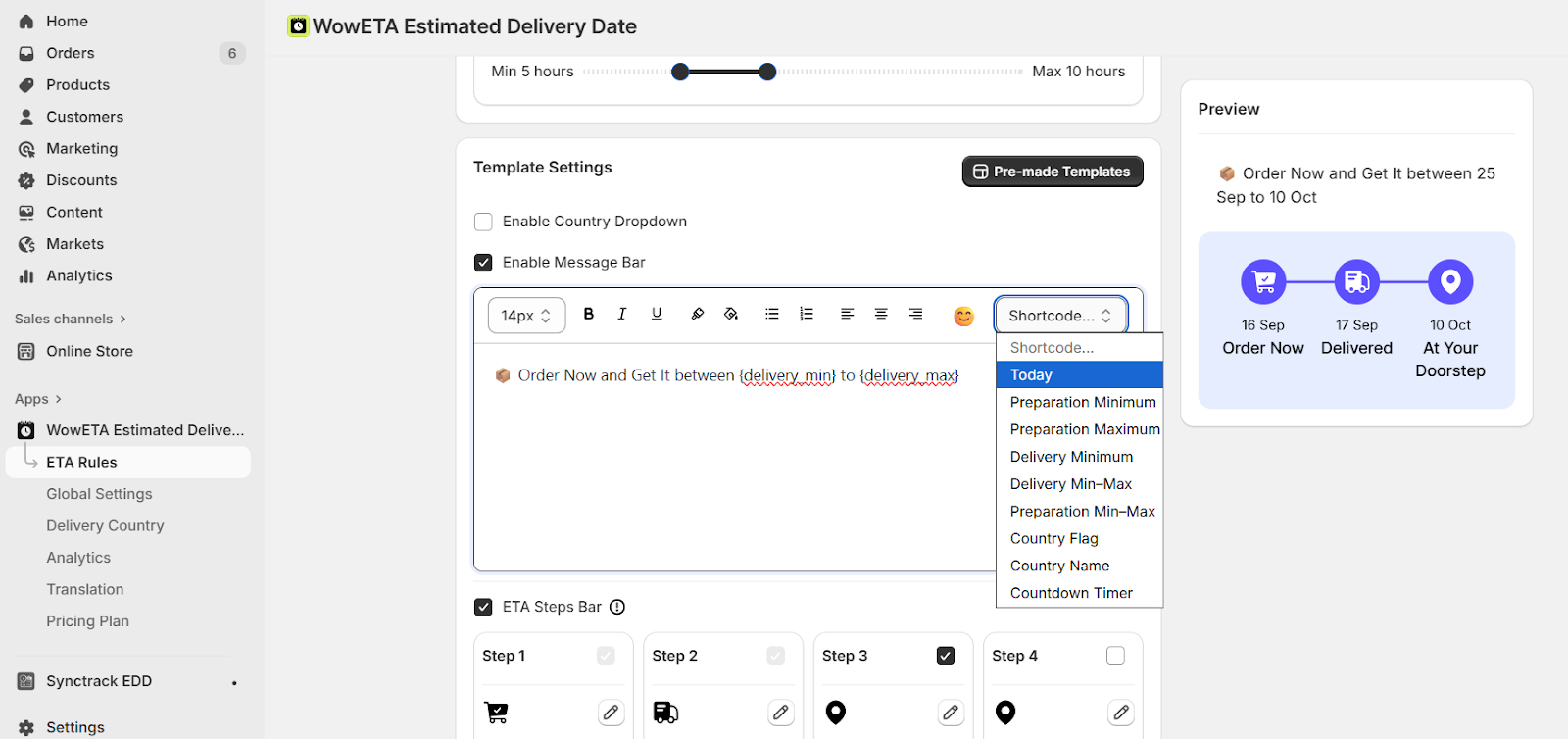Open Pre-made Templates
Screen dimensions: 1568x739
[1052, 172]
